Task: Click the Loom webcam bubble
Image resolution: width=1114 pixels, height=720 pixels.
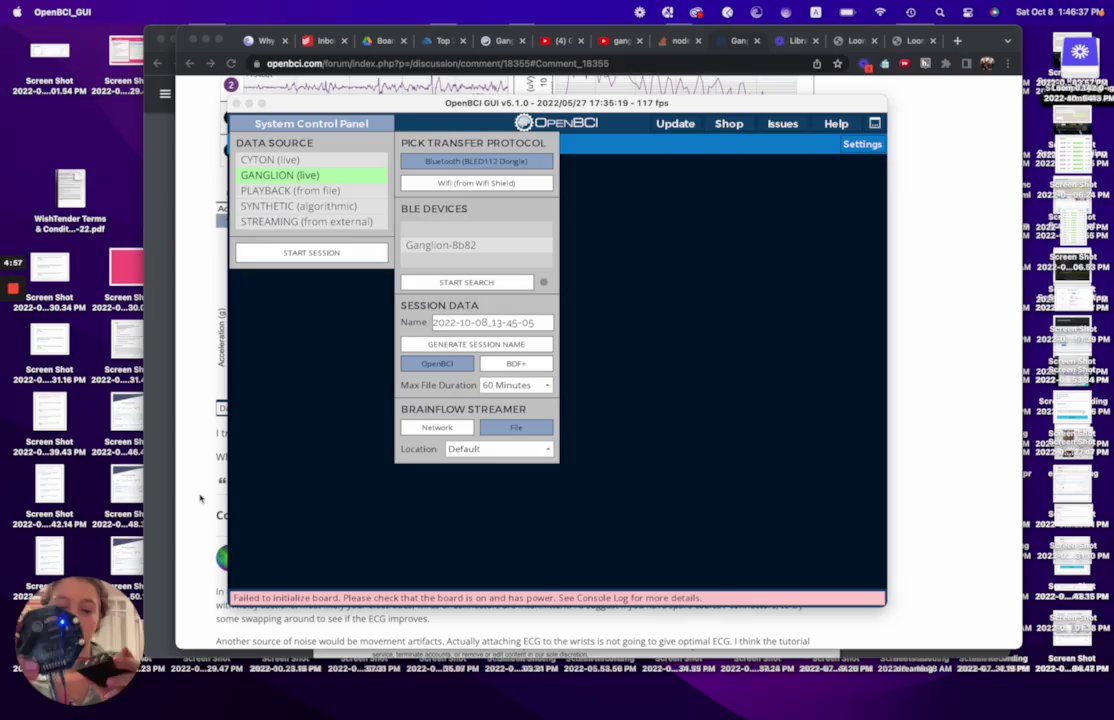Action: pyautogui.click(x=80, y=641)
